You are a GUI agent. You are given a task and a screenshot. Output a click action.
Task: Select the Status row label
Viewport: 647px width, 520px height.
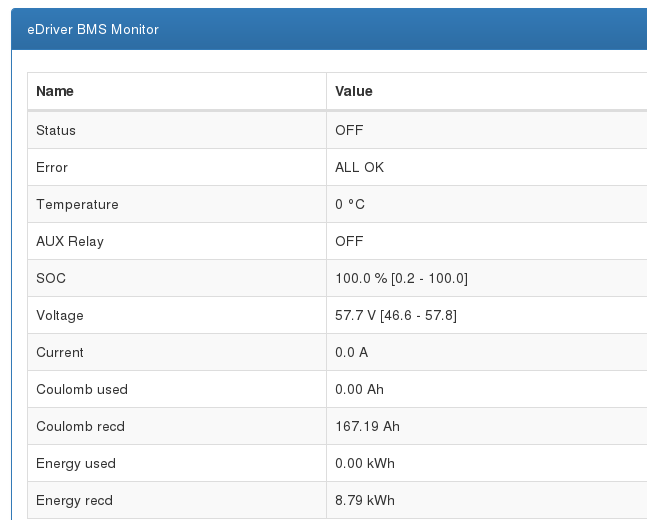point(56,130)
